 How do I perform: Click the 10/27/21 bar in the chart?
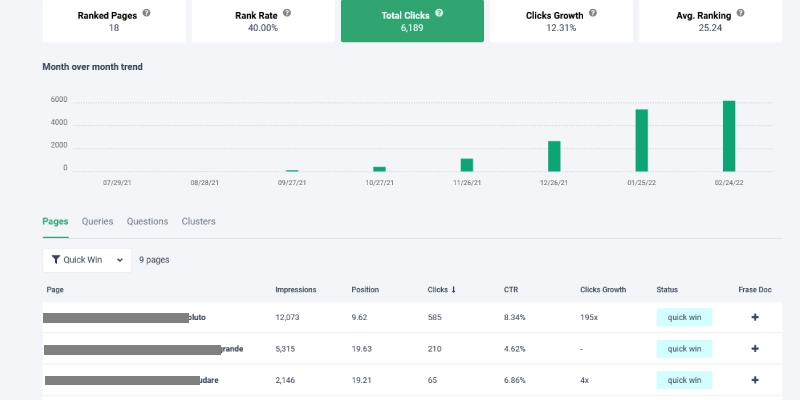point(380,169)
